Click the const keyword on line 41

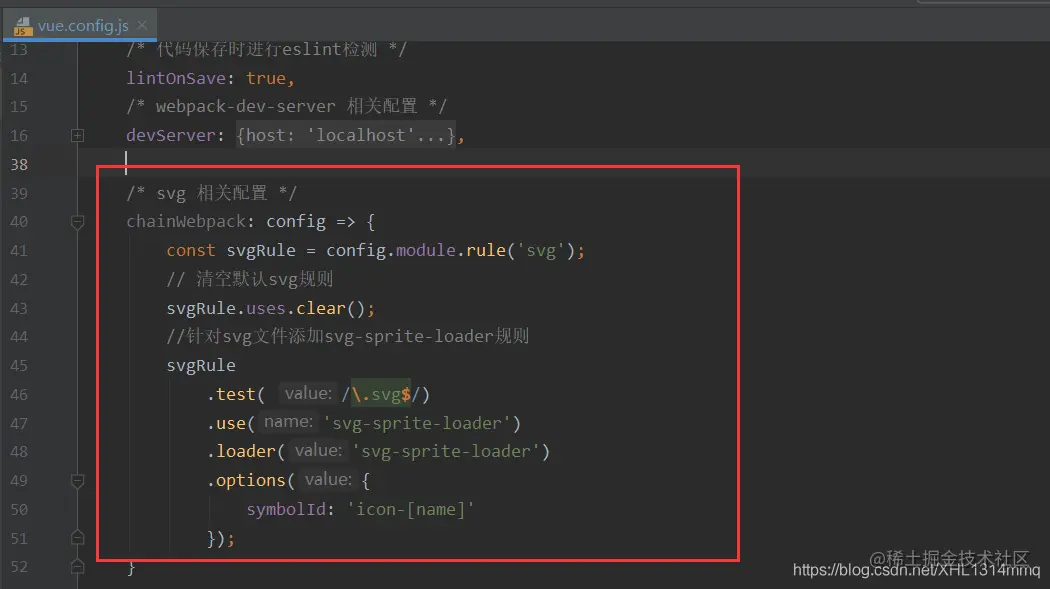click(191, 250)
